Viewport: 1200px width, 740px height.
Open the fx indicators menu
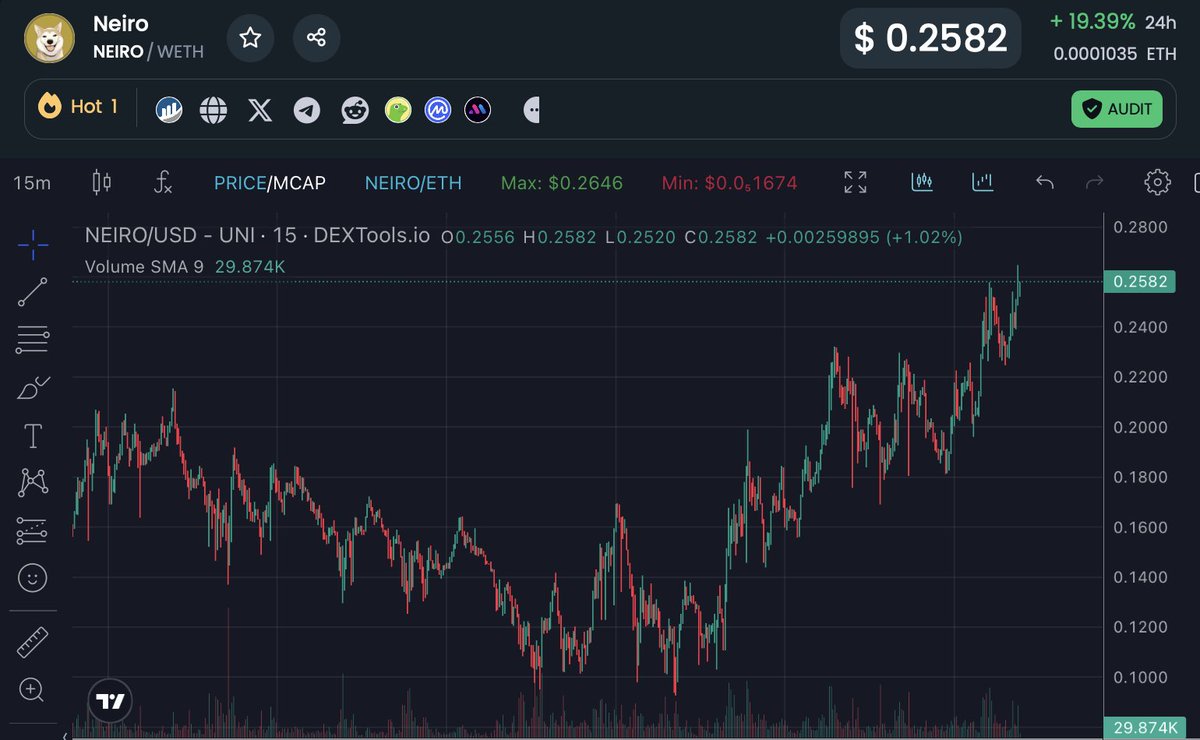tap(163, 182)
